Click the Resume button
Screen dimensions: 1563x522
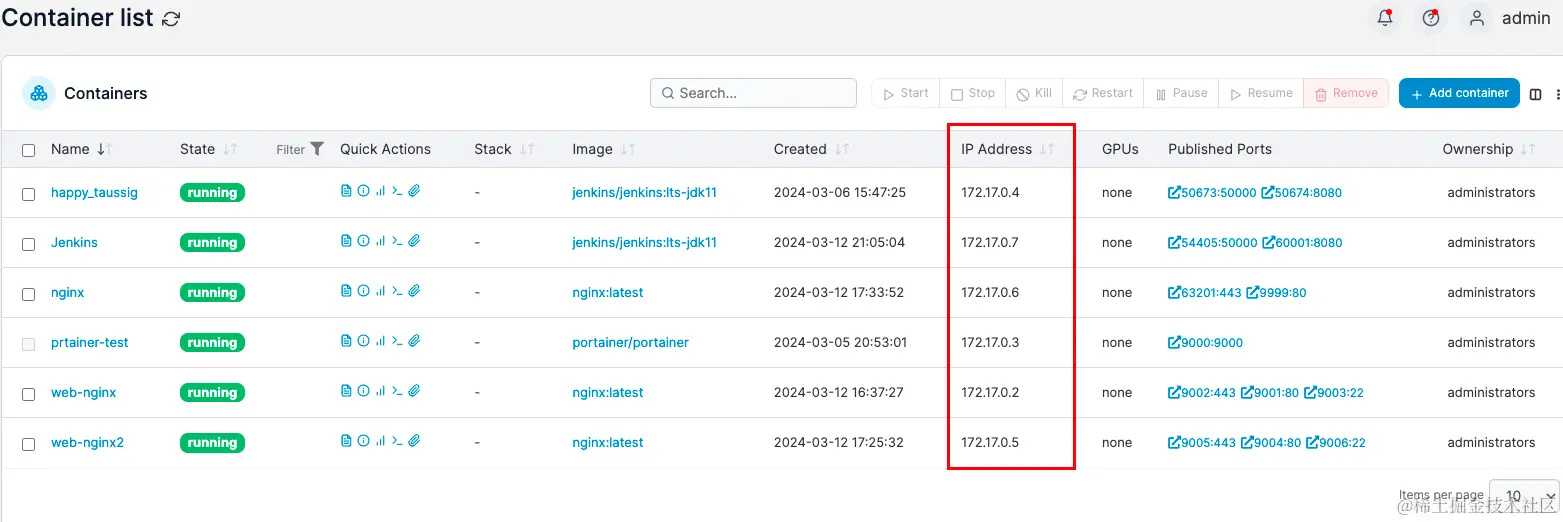point(1261,93)
